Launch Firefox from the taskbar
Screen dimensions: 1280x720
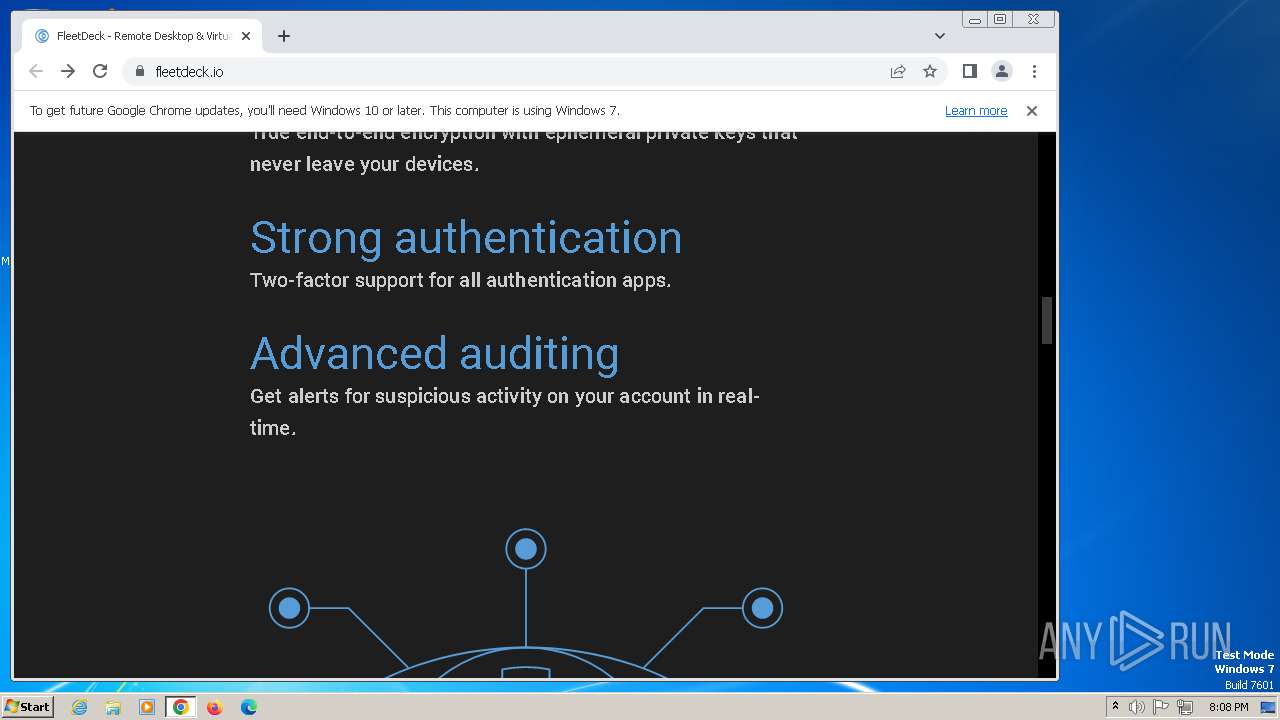(x=214, y=707)
